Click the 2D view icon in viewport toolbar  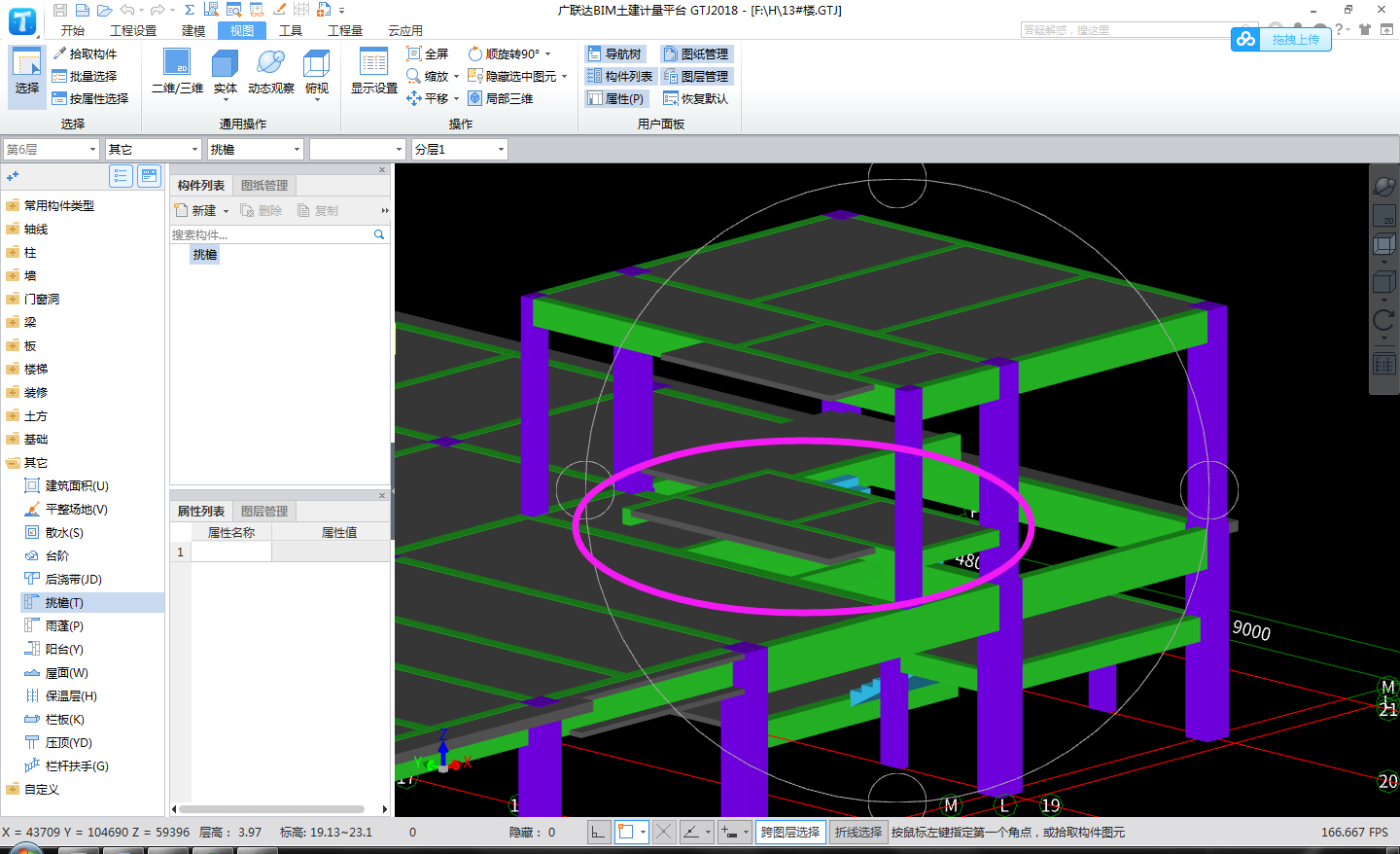tap(1383, 215)
